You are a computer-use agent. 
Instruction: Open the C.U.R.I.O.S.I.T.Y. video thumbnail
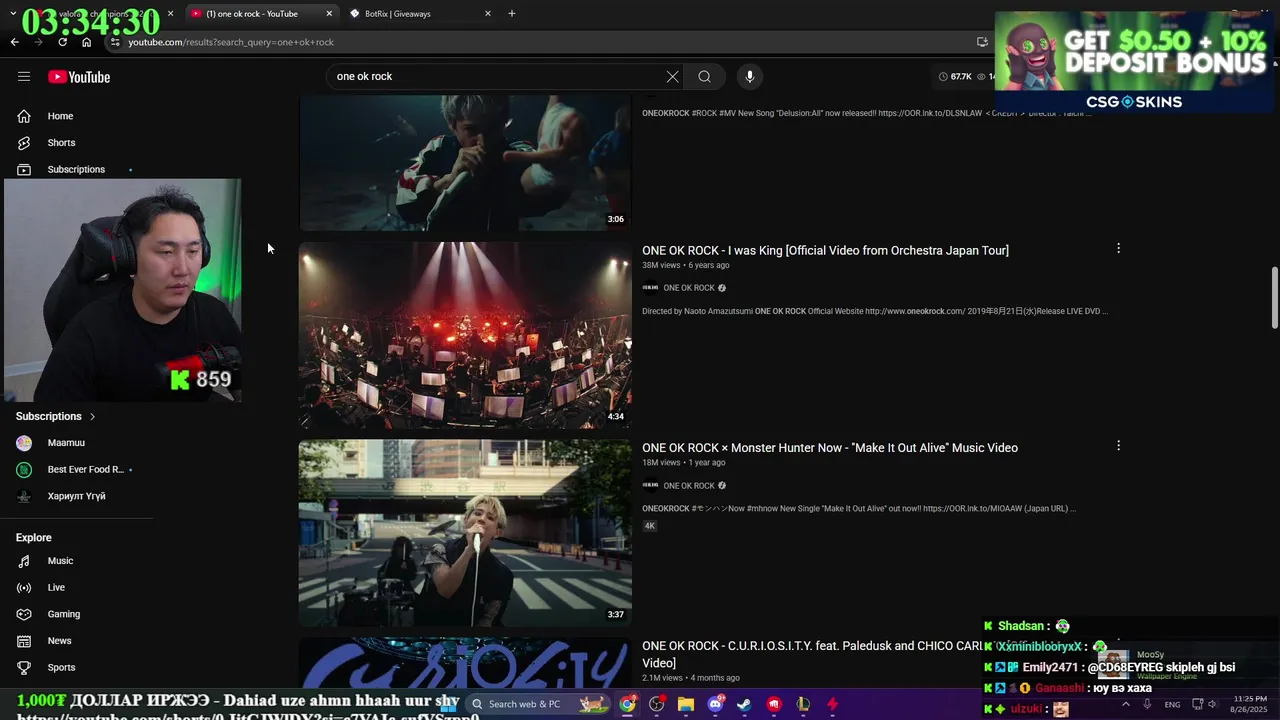465,663
